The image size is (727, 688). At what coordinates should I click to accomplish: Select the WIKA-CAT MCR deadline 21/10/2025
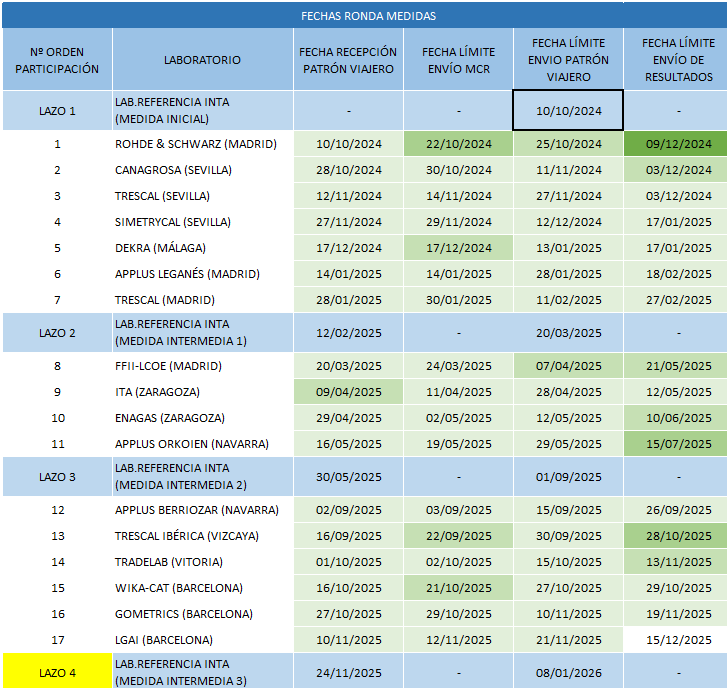pos(458,588)
